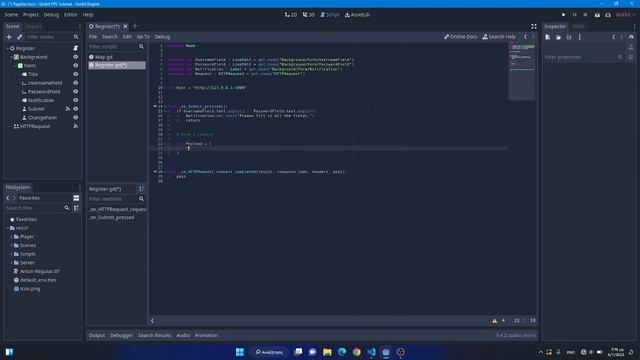
Task: Expand the Scripts folder
Action: click(x=11, y=254)
